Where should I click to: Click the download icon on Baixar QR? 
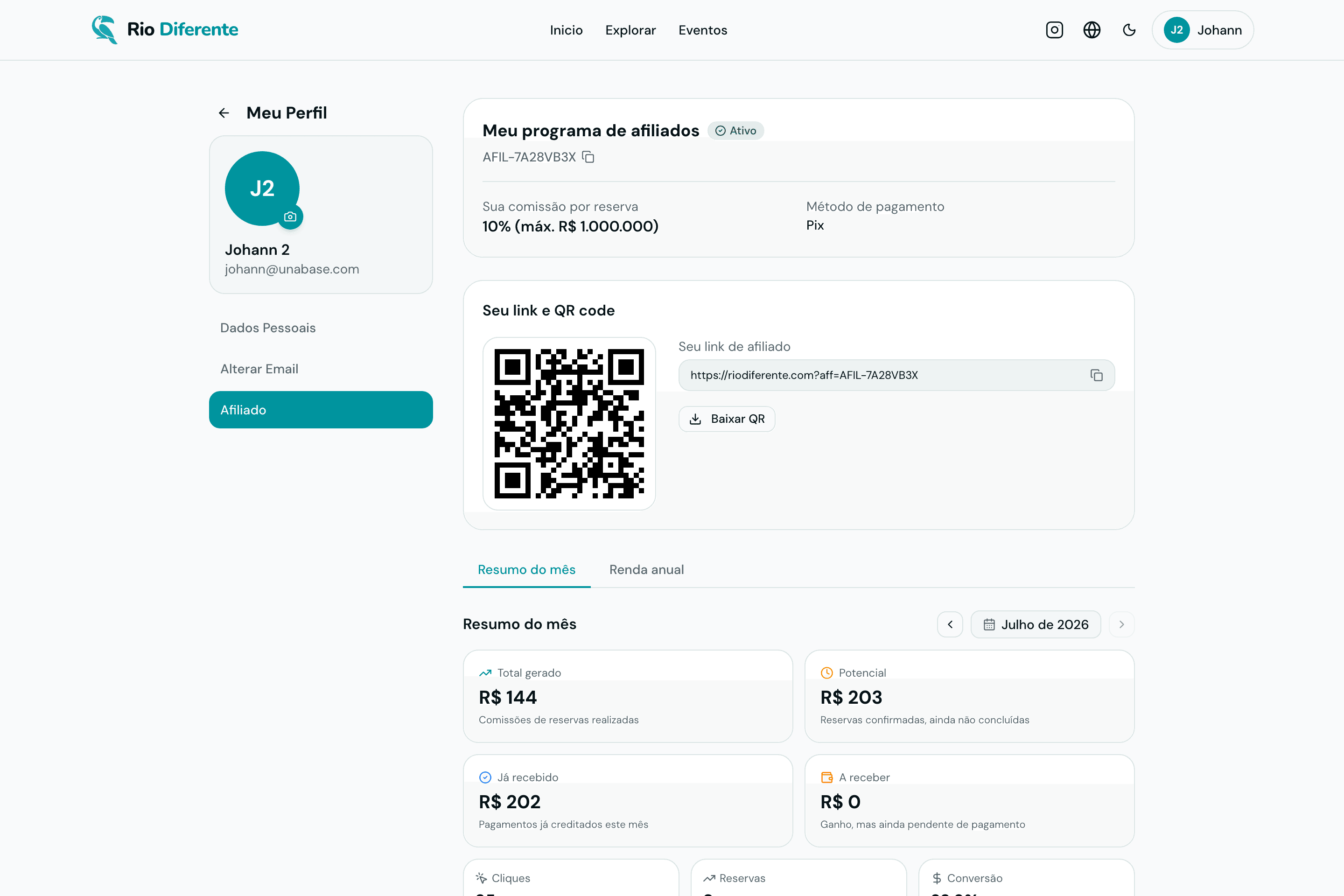point(695,419)
